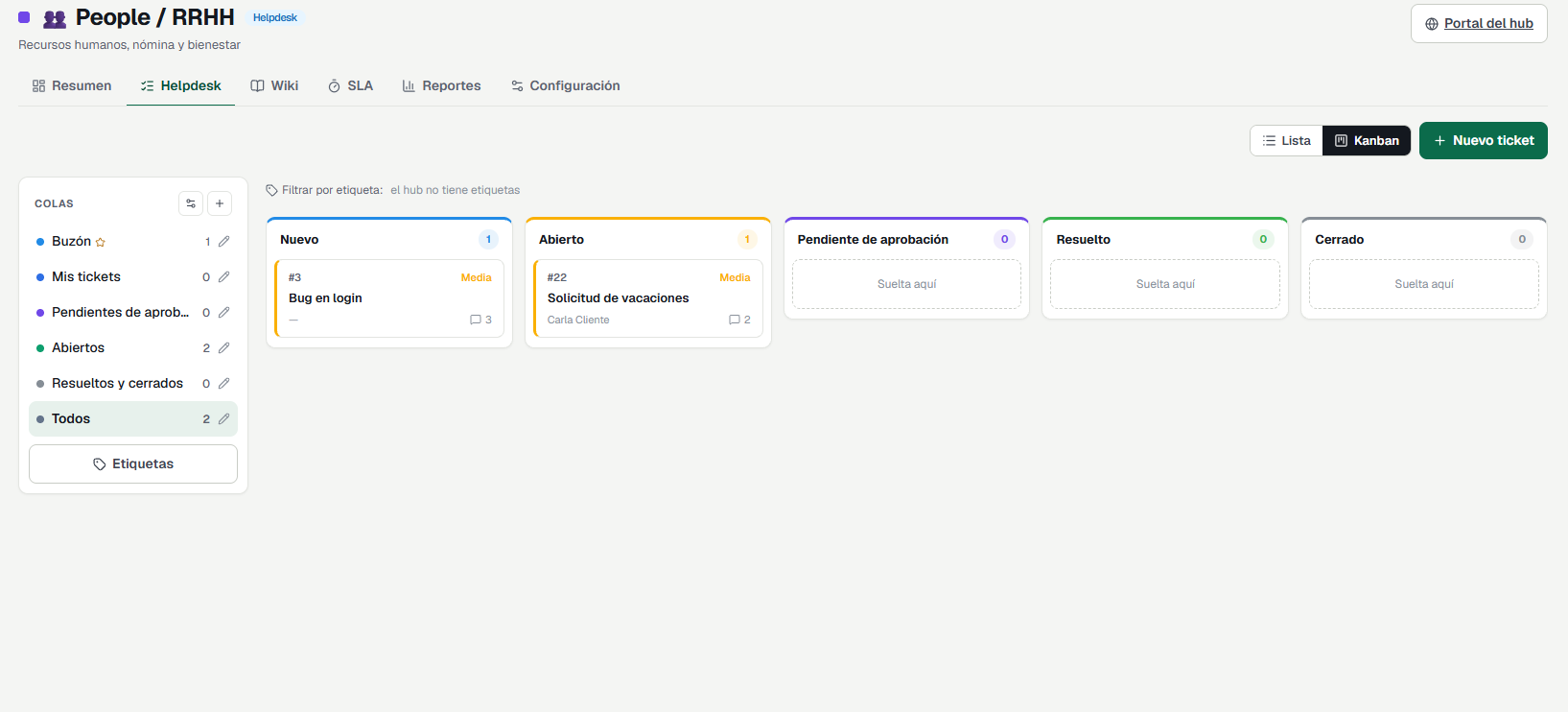Viewport: 1568px width, 712px height.
Task: Click the Helpdesk badge beside hub title
Action: (x=275, y=18)
